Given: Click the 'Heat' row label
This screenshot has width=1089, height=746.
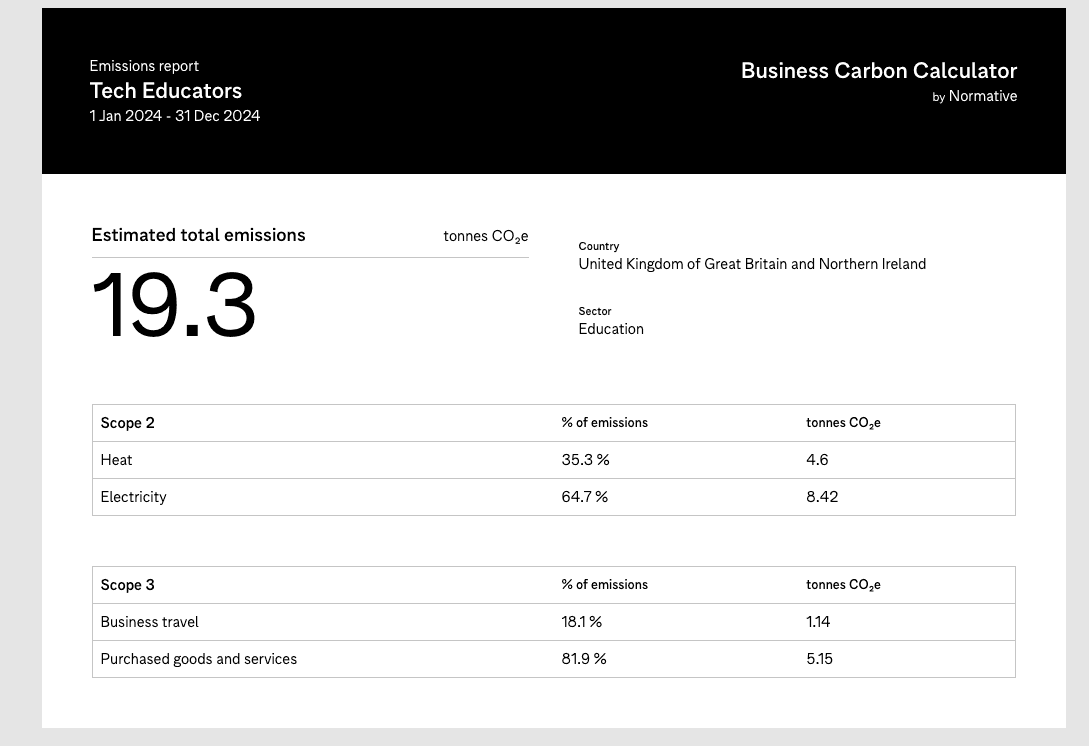Looking at the screenshot, I should pyautogui.click(x=116, y=460).
